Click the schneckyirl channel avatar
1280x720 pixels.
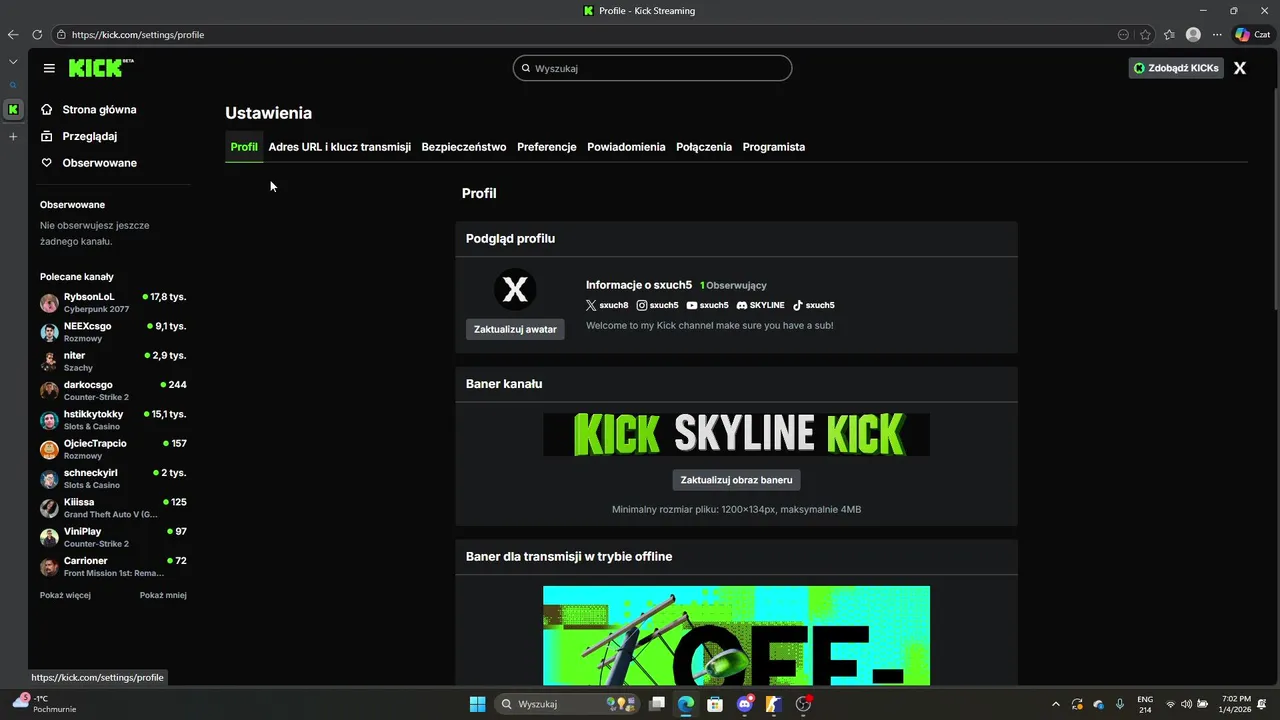pos(49,479)
